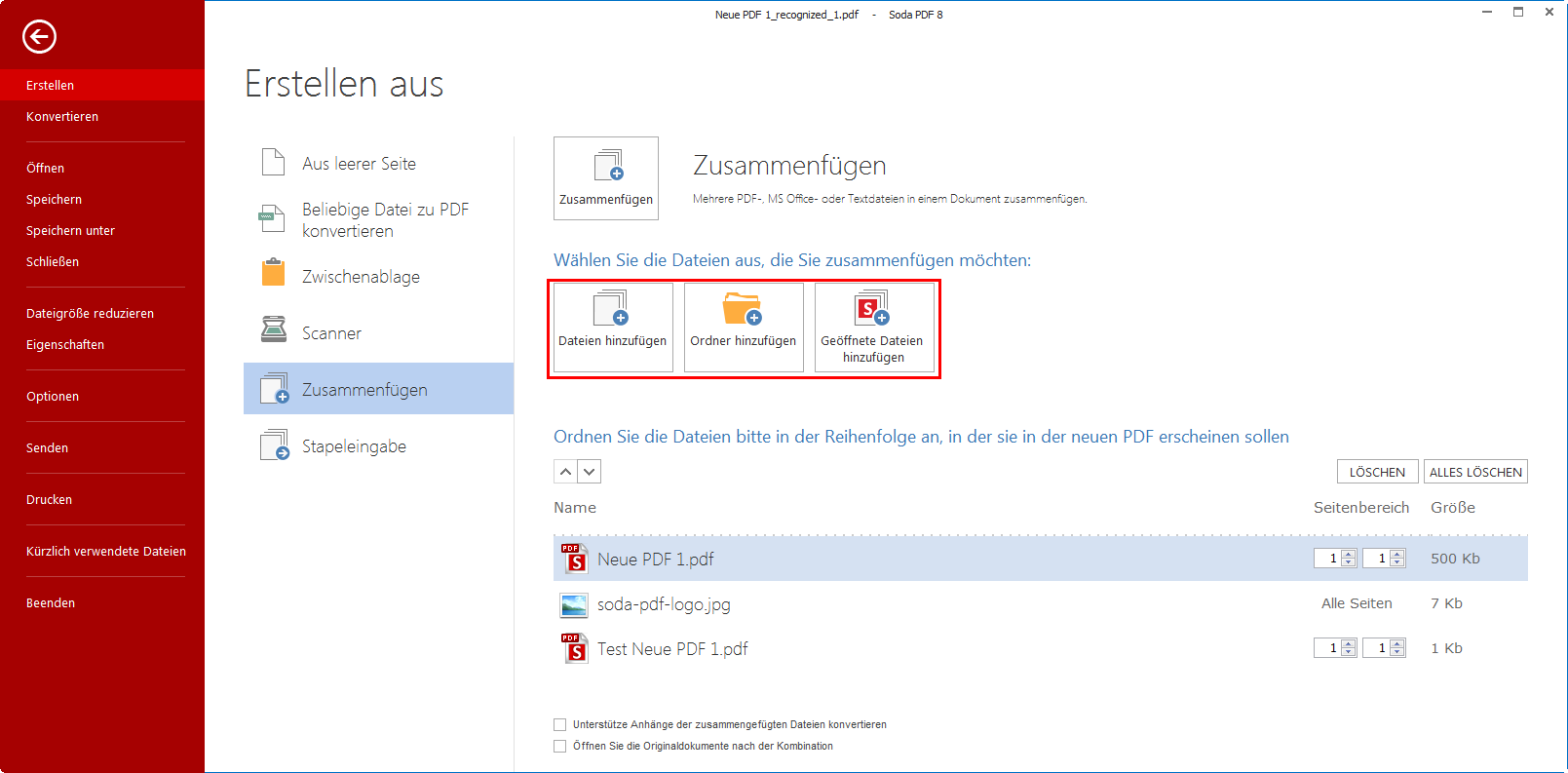Click the ALLES LÖSCHEN button
This screenshot has height=773, width=1568.
click(1475, 472)
